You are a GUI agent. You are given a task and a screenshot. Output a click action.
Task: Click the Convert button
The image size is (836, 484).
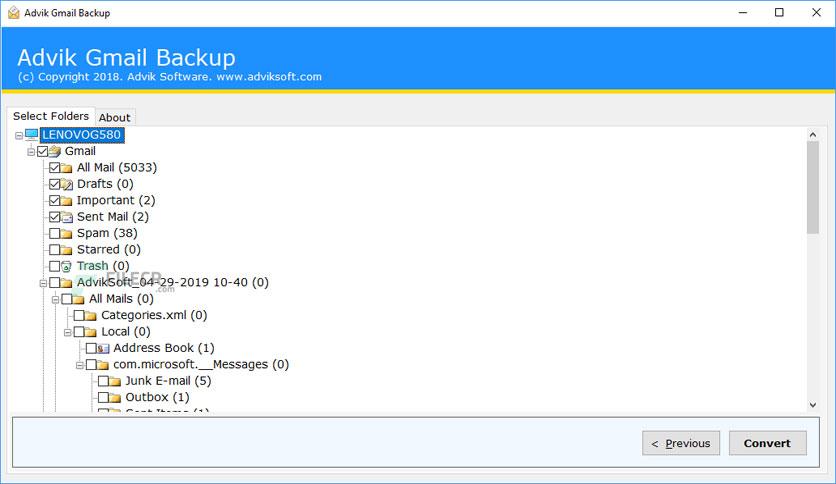click(767, 443)
